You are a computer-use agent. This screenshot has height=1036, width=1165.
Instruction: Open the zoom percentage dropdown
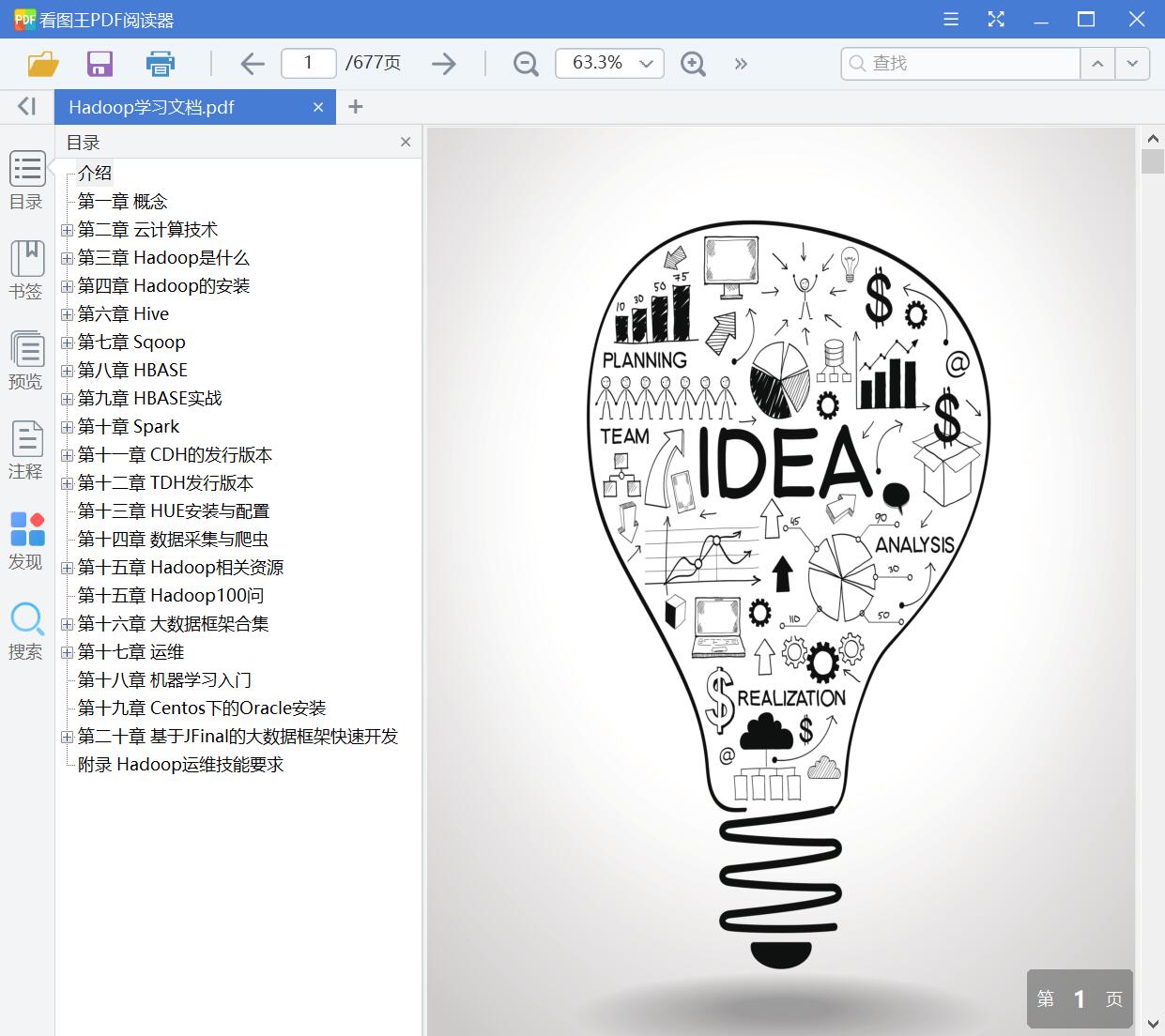click(x=645, y=64)
